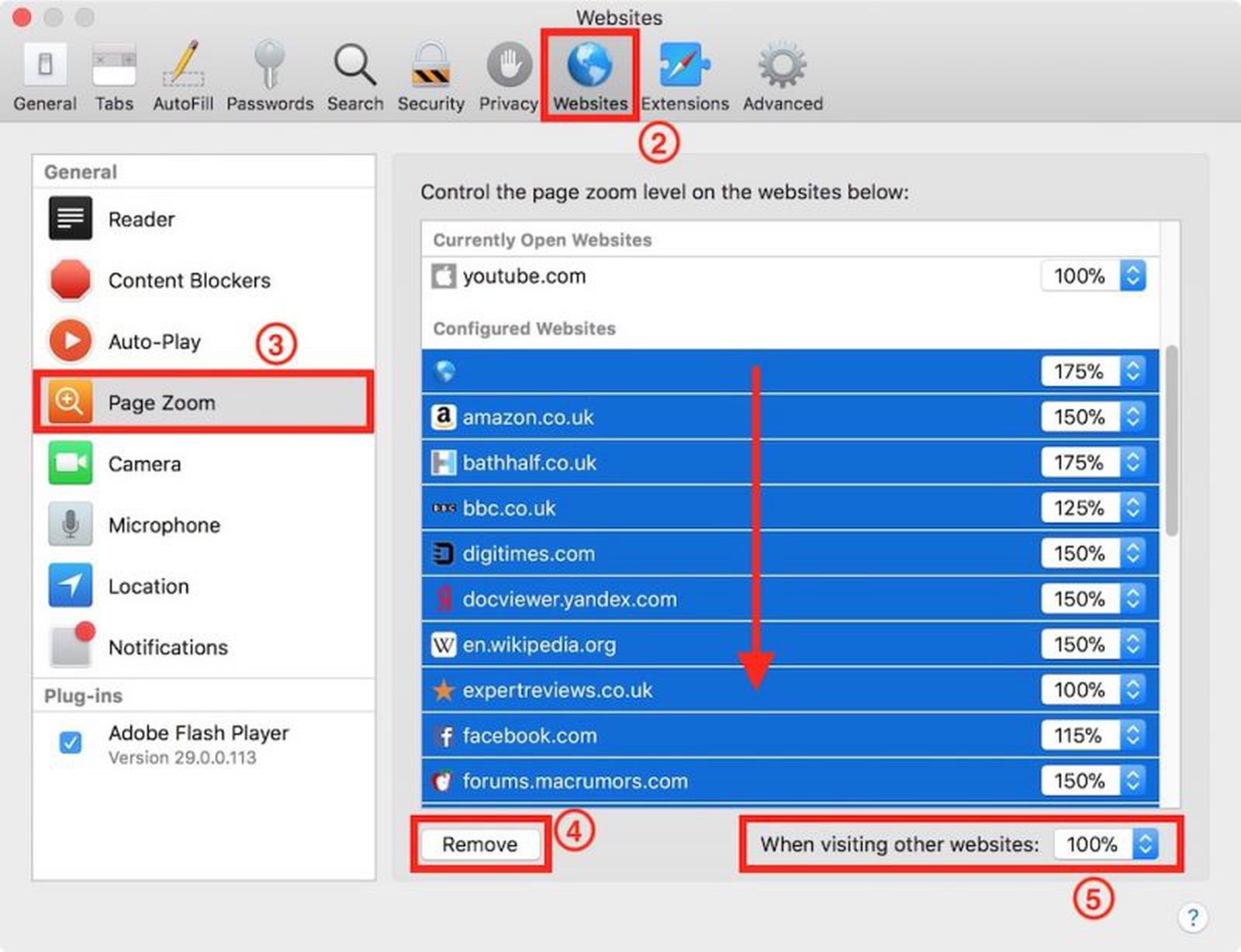Open the zoom dropdown for youtube.com

(x=1132, y=275)
